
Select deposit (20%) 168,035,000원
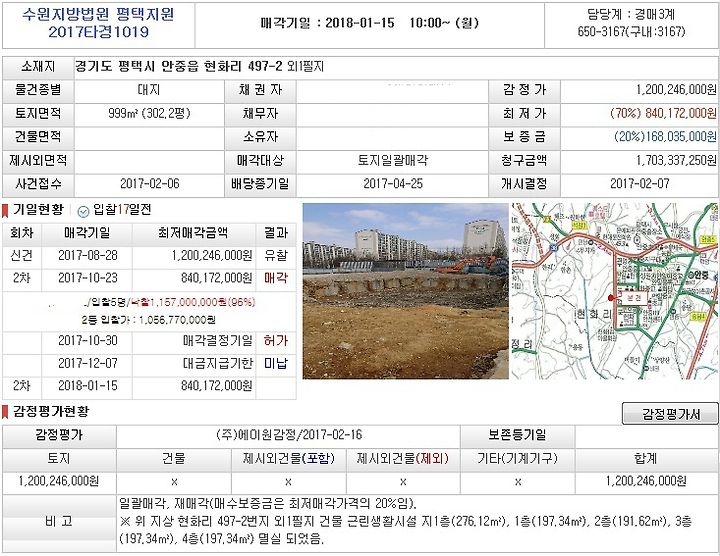tap(665, 137)
